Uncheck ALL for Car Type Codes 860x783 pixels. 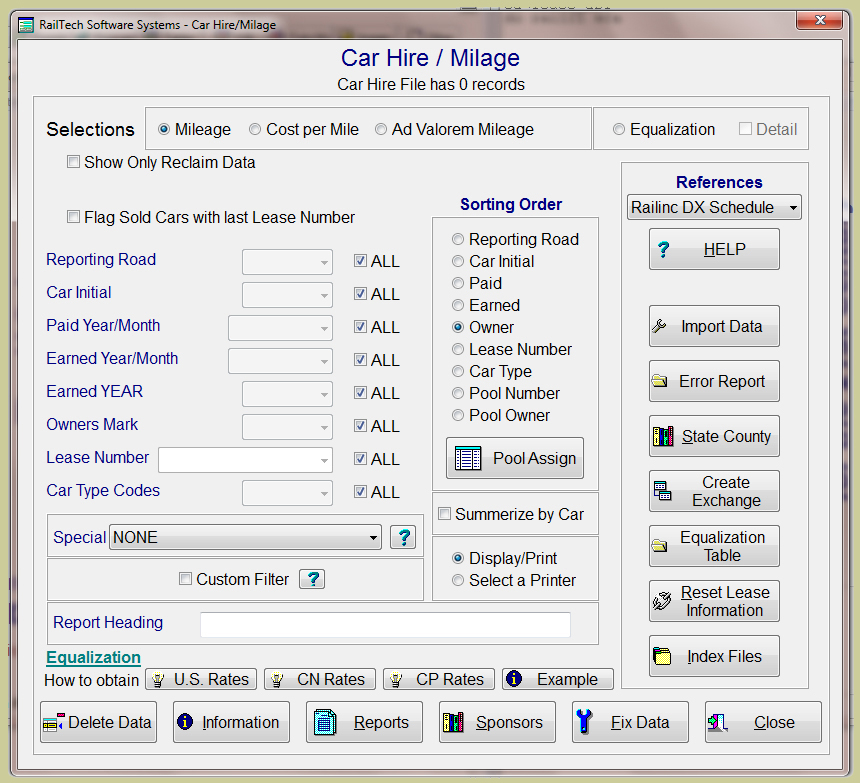(360, 491)
